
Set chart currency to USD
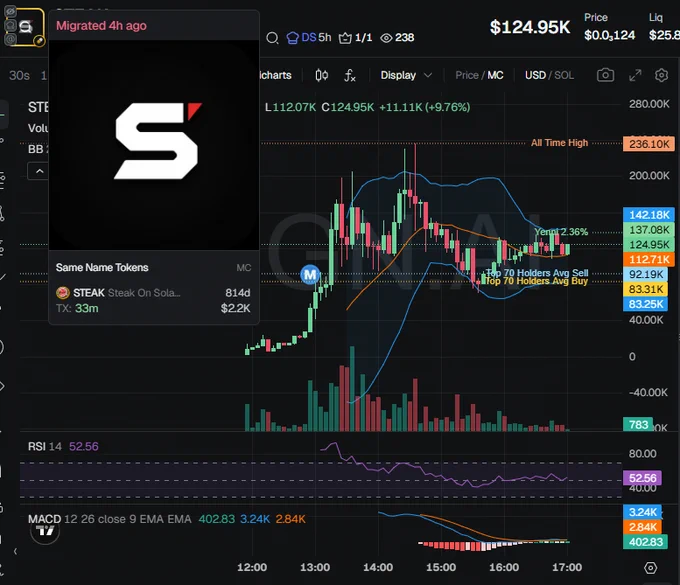[x=535, y=75]
